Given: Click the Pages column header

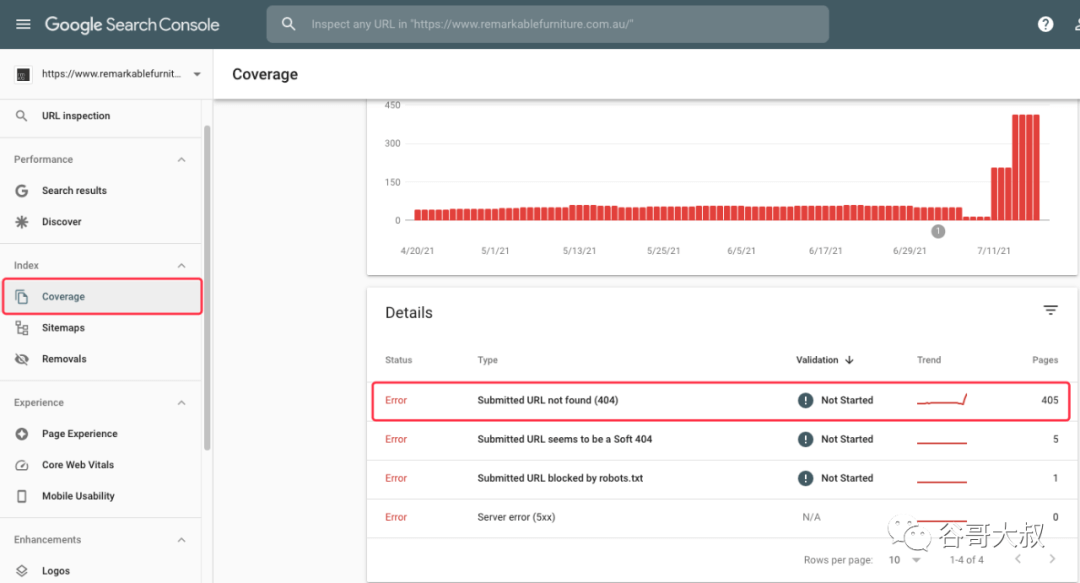Looking at the screenshot, I should point(1045,360).
